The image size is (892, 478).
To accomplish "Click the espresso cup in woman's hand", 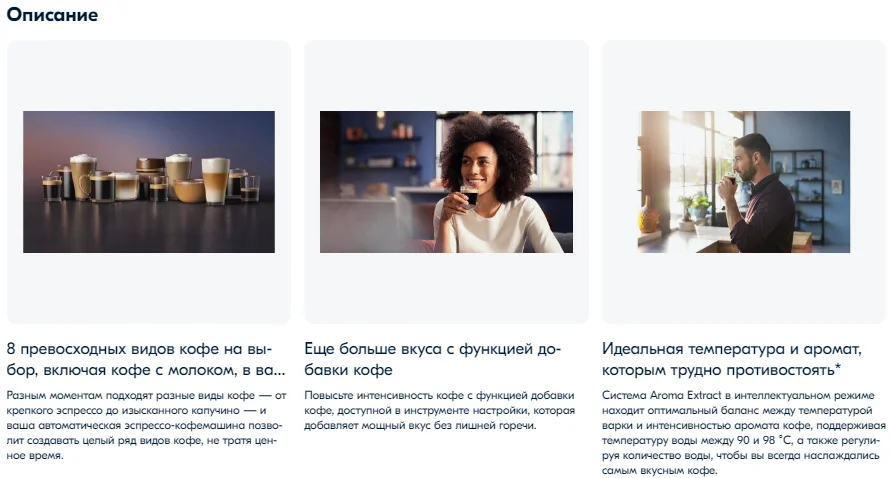I will (x=469, y=195).
